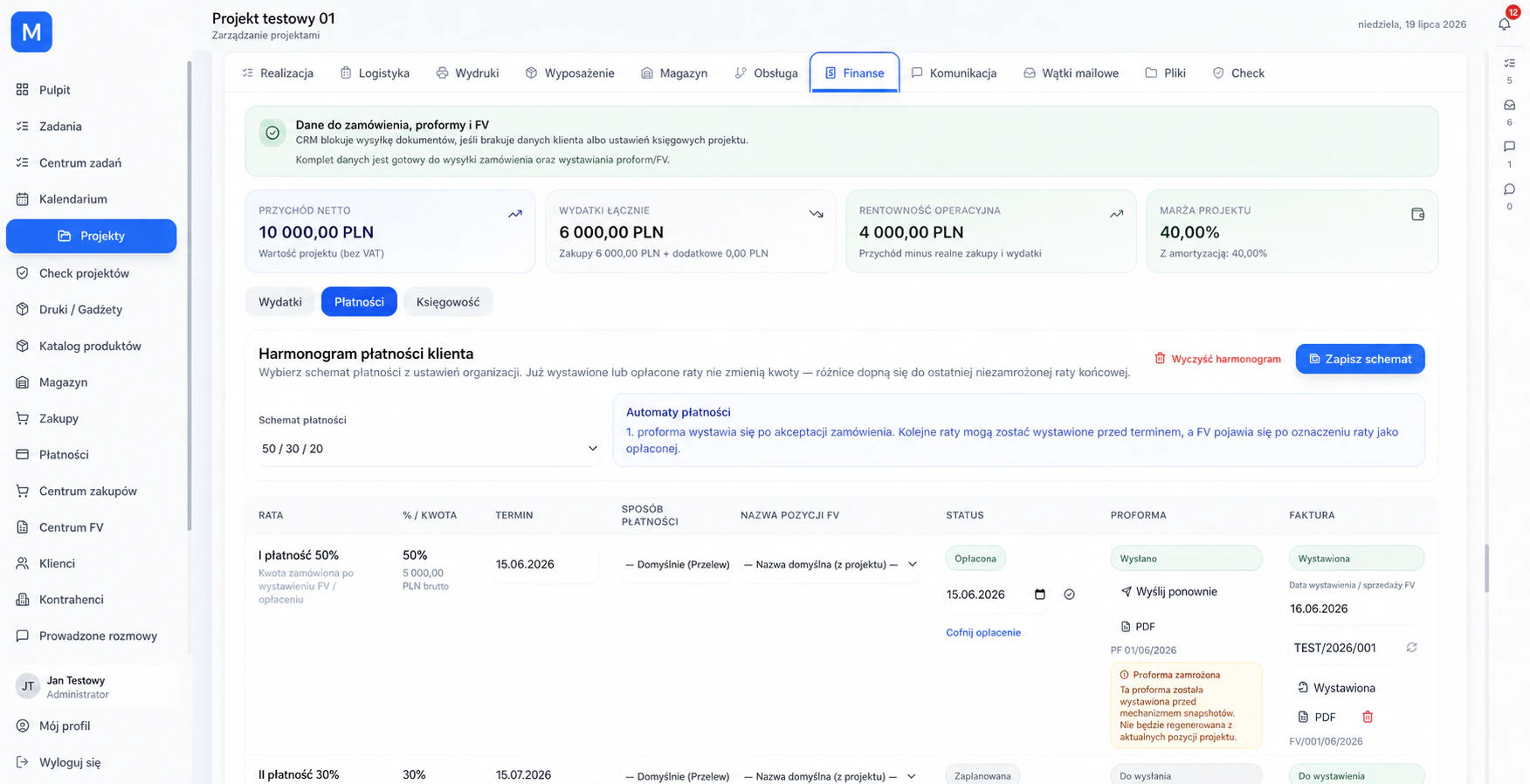Viewport: 1530px width, 784px height.
Task: Open calendar picker for 15.06.2026 payment date
Action: click(1039, 595)
